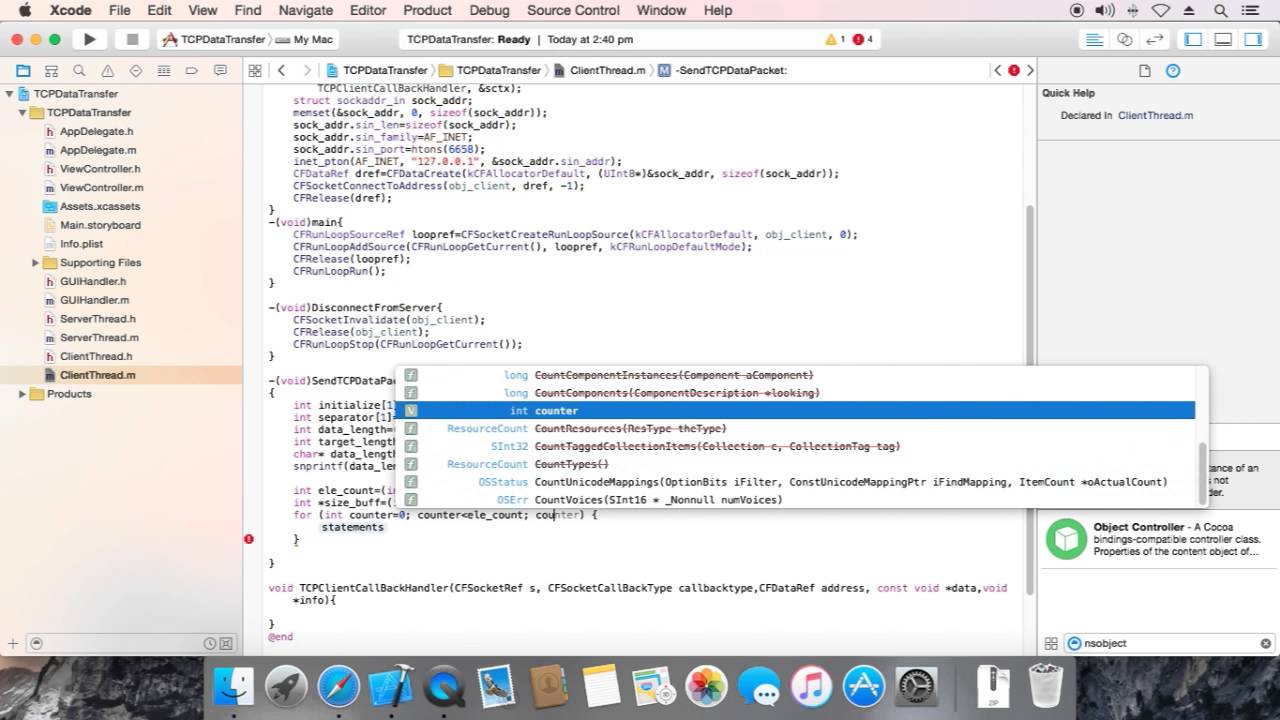Viewport: 1280px width, 720px height.
Task: Open the ClientThread.m link in Quick Help
Action: (1155, 115)
